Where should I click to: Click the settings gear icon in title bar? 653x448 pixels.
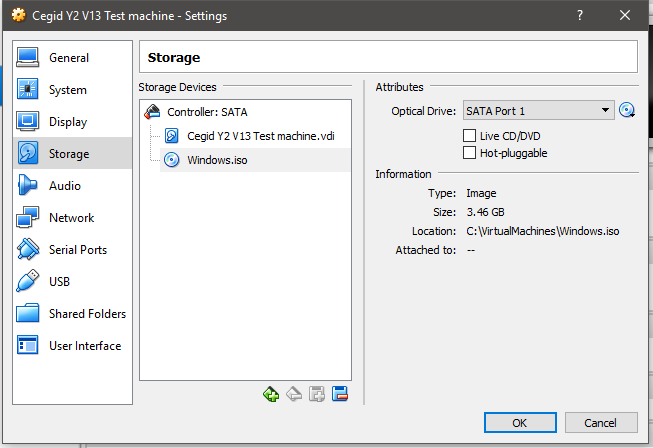(x=19, y=15)
